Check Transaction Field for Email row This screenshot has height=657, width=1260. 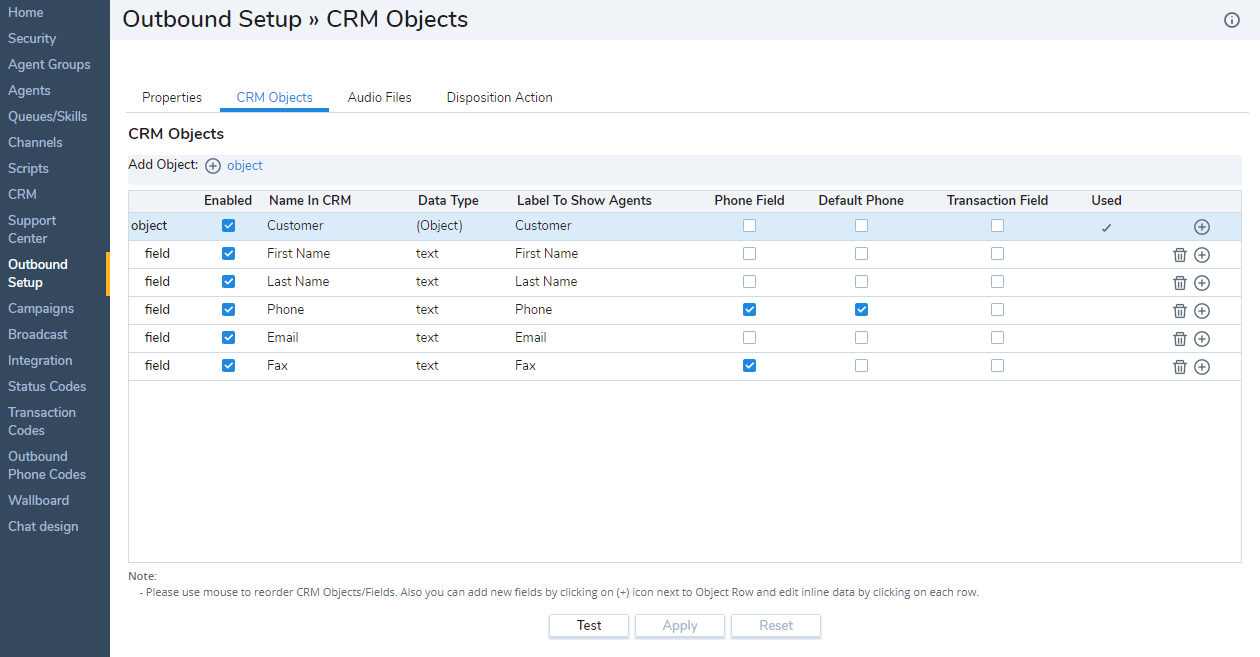point(997,338)
